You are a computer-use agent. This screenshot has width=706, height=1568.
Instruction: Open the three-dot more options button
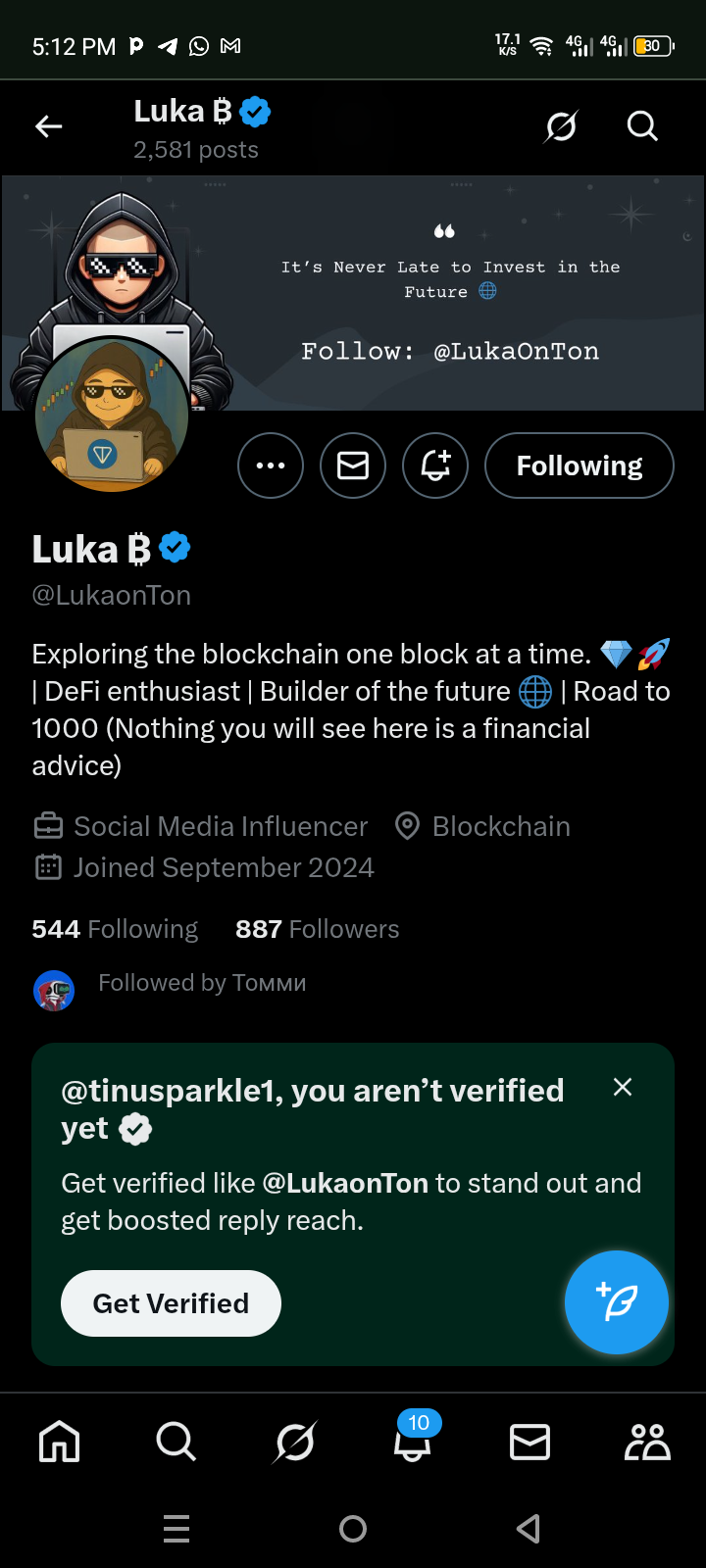(271, 465)
